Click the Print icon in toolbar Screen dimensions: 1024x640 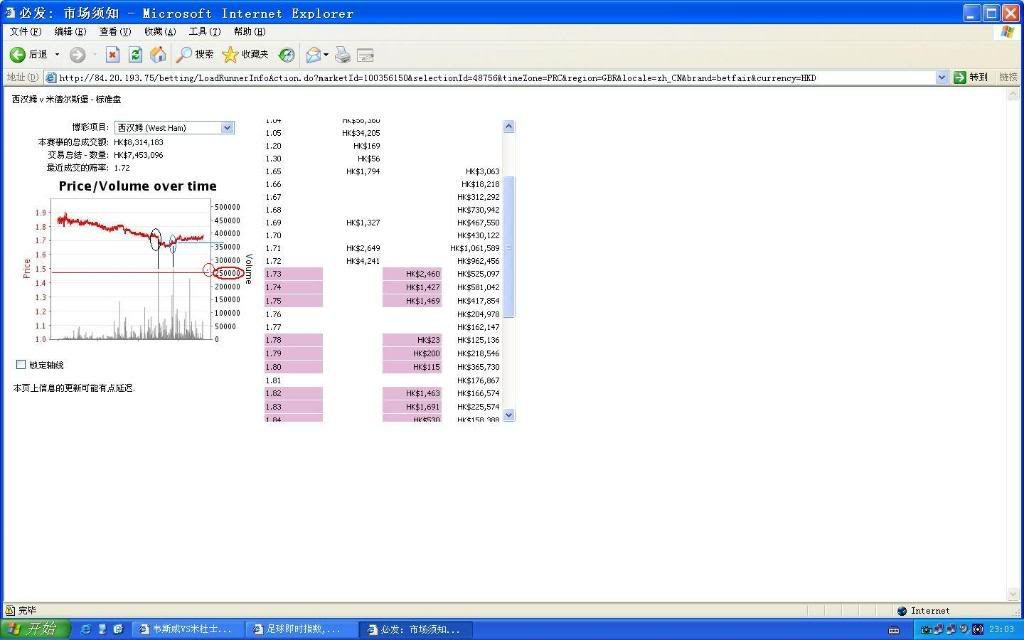click(343, 54)
